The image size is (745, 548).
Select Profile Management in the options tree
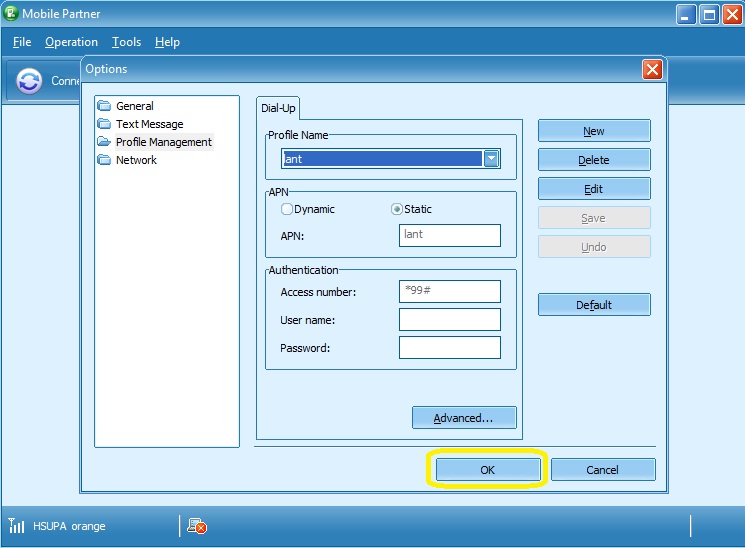[x=163, y=142]
